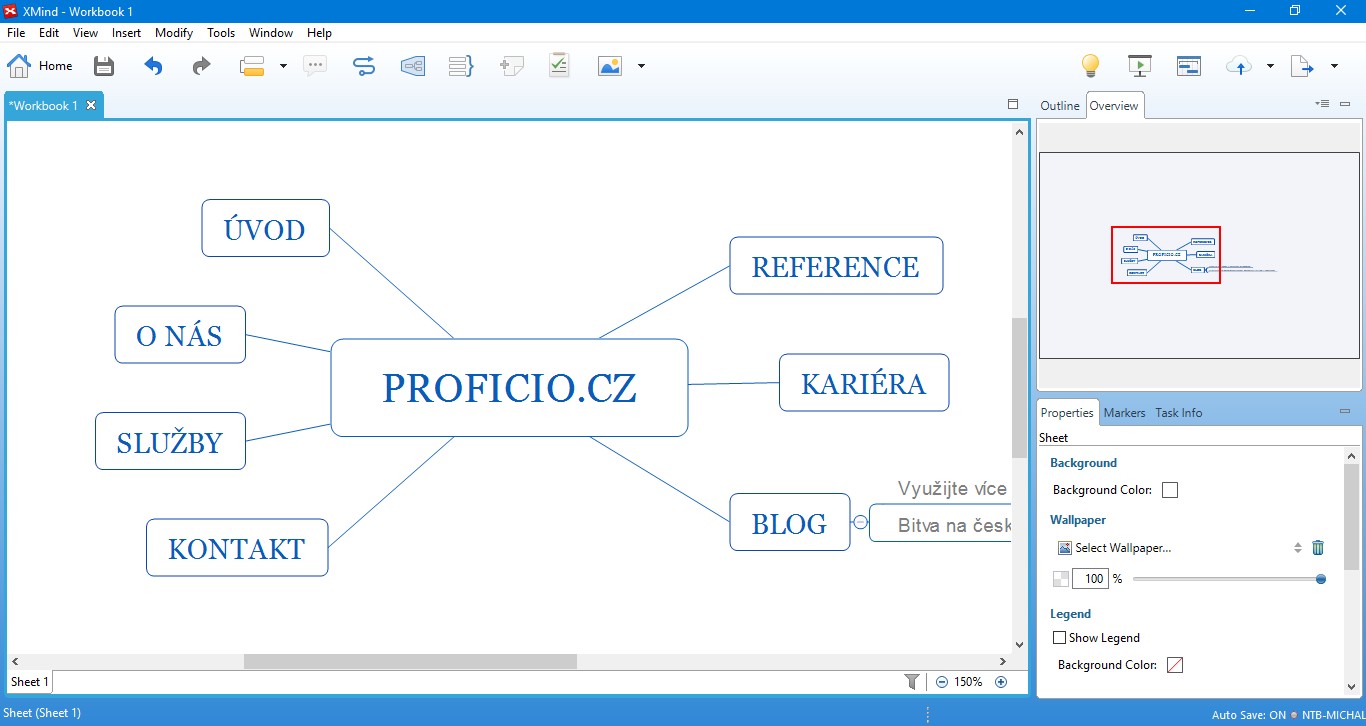Zoom out with the minus button
The height and width of the screenshot is (726, 1366).
tap(941, 682)
